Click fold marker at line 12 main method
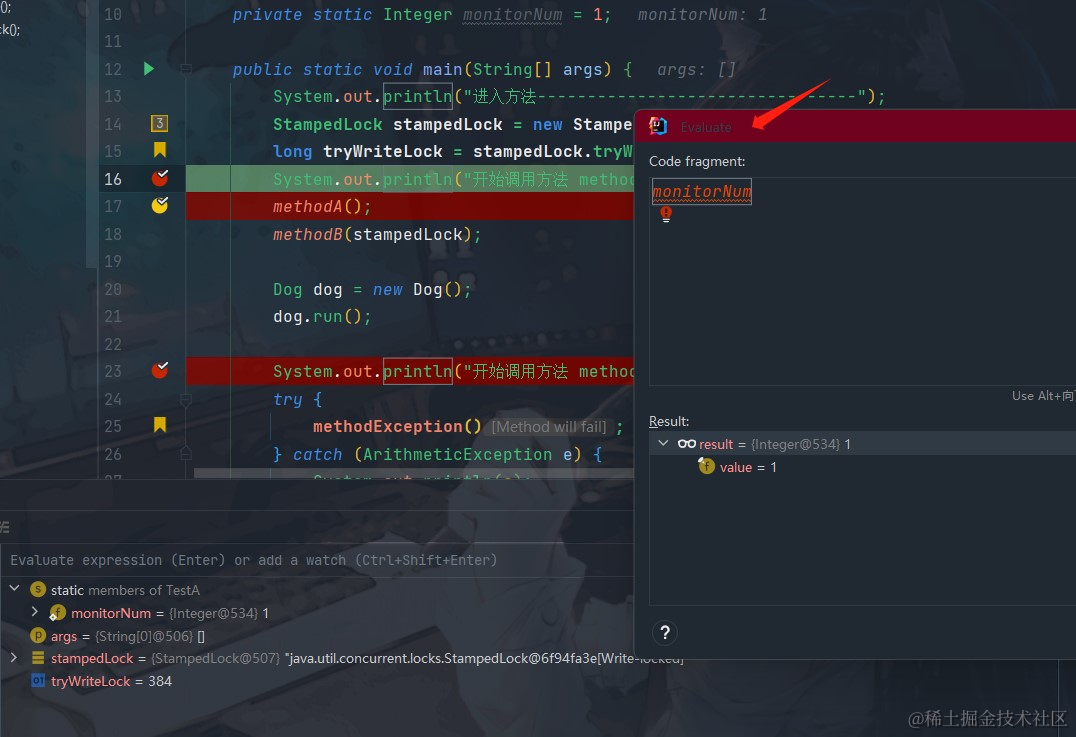Screen dimensions: 1076x737 185,69
